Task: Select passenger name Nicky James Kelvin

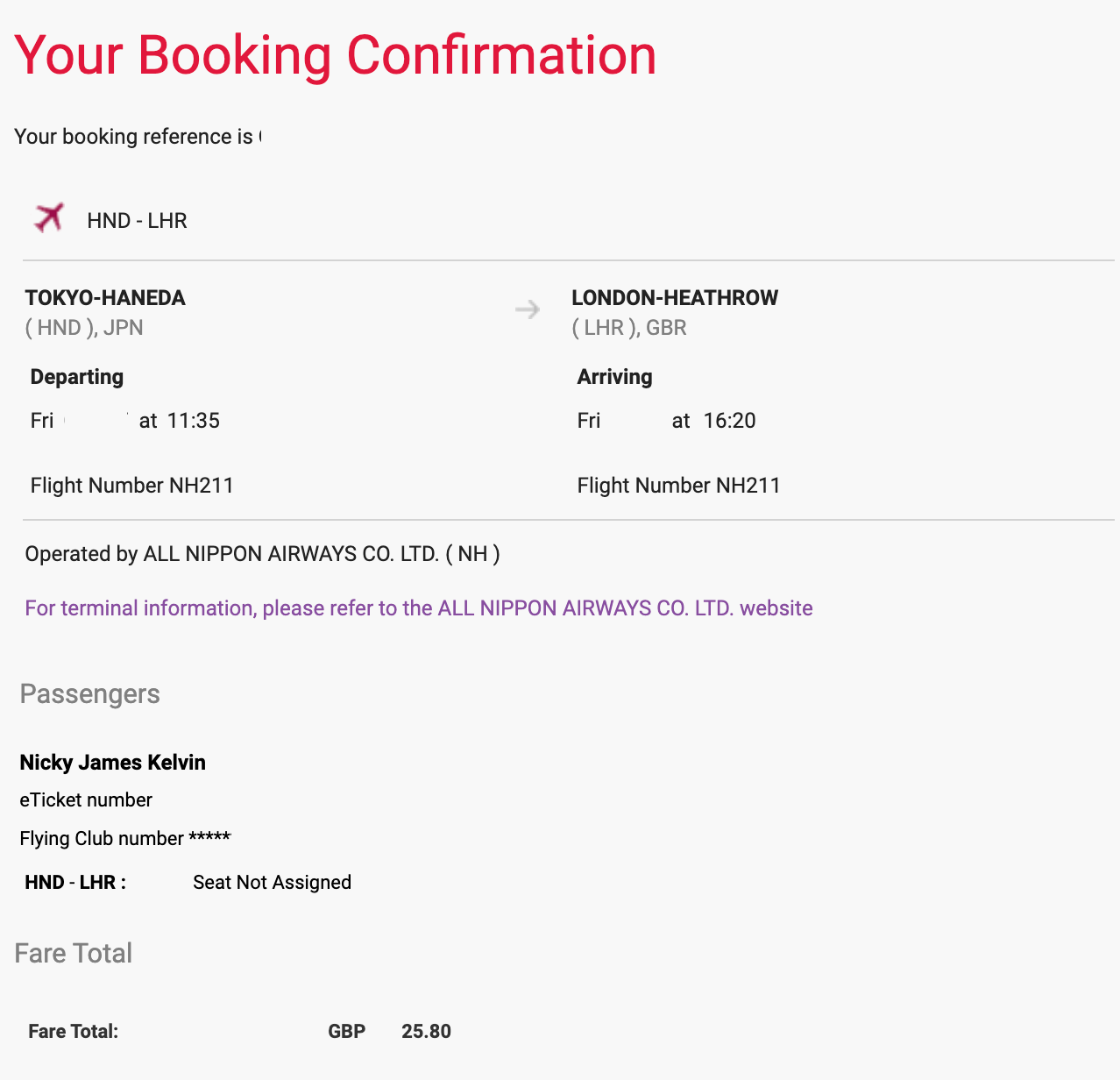Action: click(x=113, y=763)
